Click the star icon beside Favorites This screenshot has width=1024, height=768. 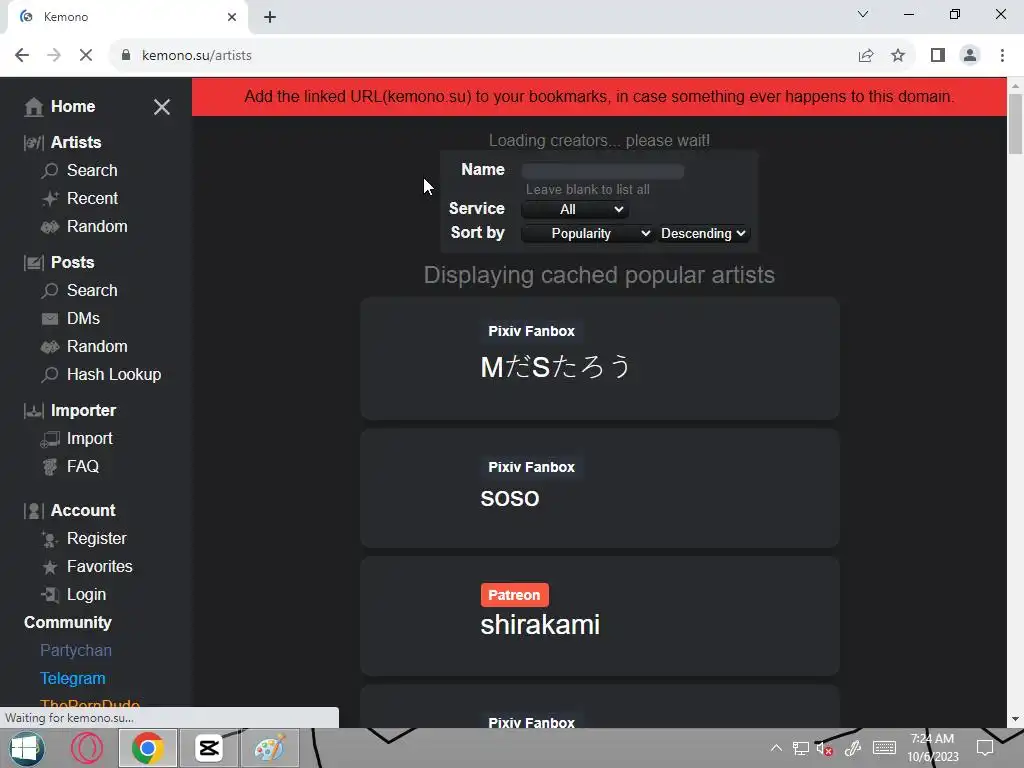pos(50,567)
